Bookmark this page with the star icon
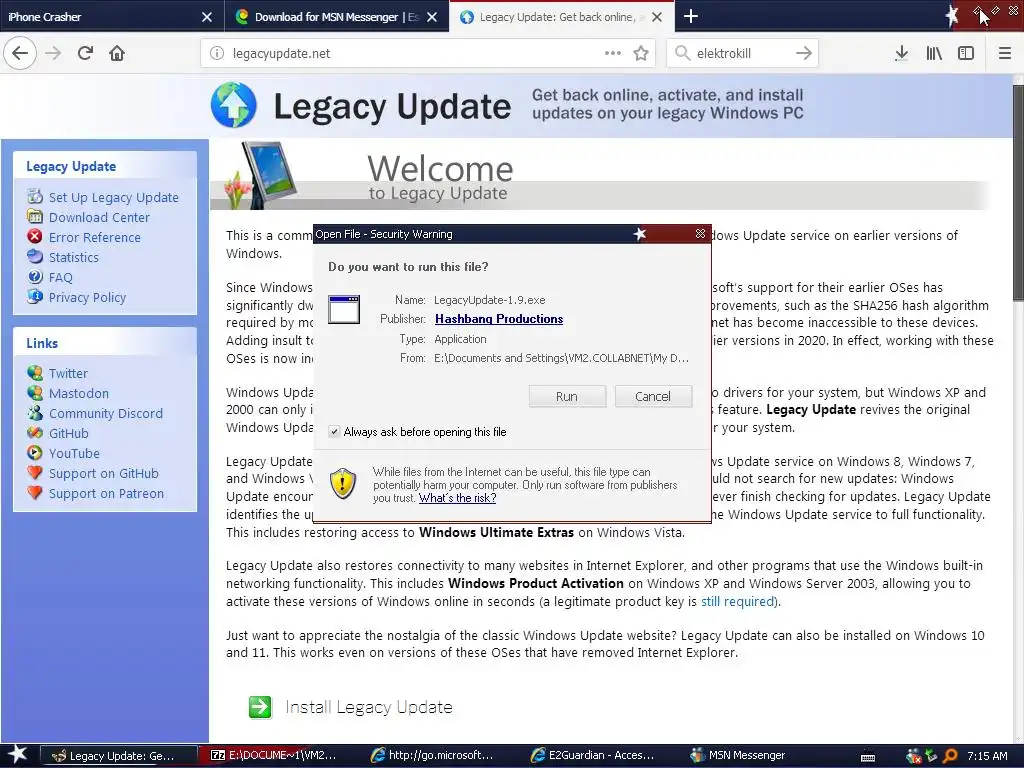This screenshot has width=1024, height=768. pyautogui.click(x=641, y=54)
